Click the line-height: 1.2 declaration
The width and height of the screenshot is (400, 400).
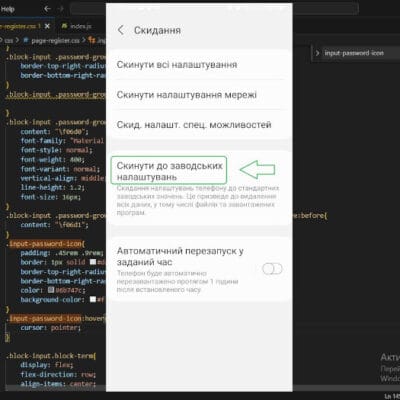pos(52,187)
